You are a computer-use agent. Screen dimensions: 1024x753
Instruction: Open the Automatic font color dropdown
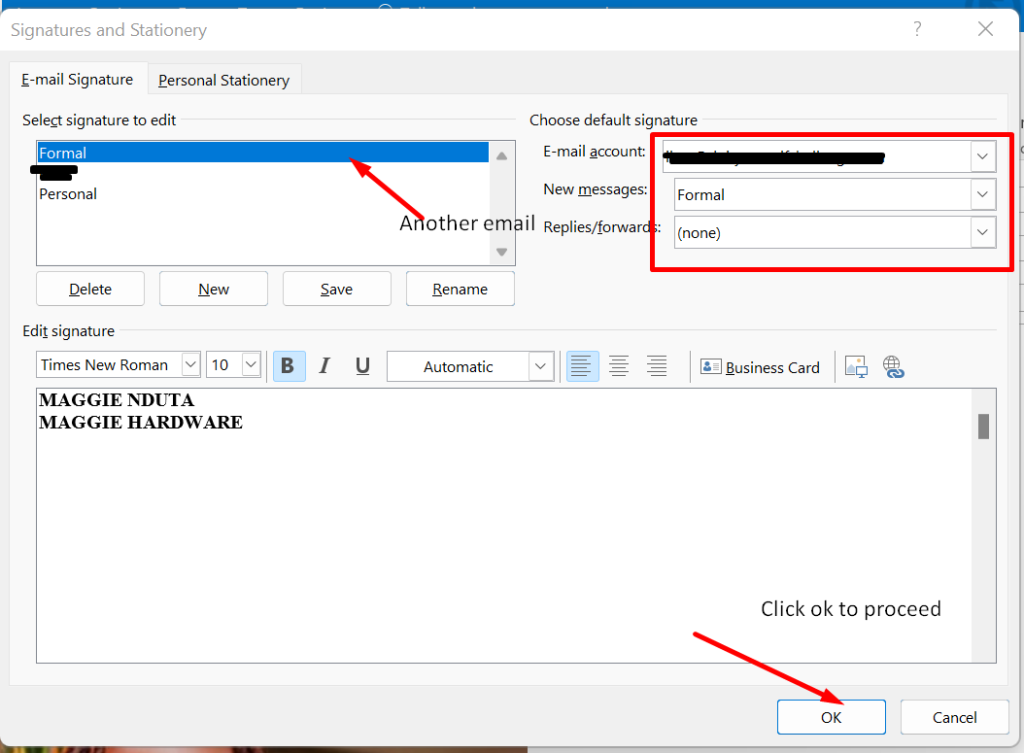[541, 366]
